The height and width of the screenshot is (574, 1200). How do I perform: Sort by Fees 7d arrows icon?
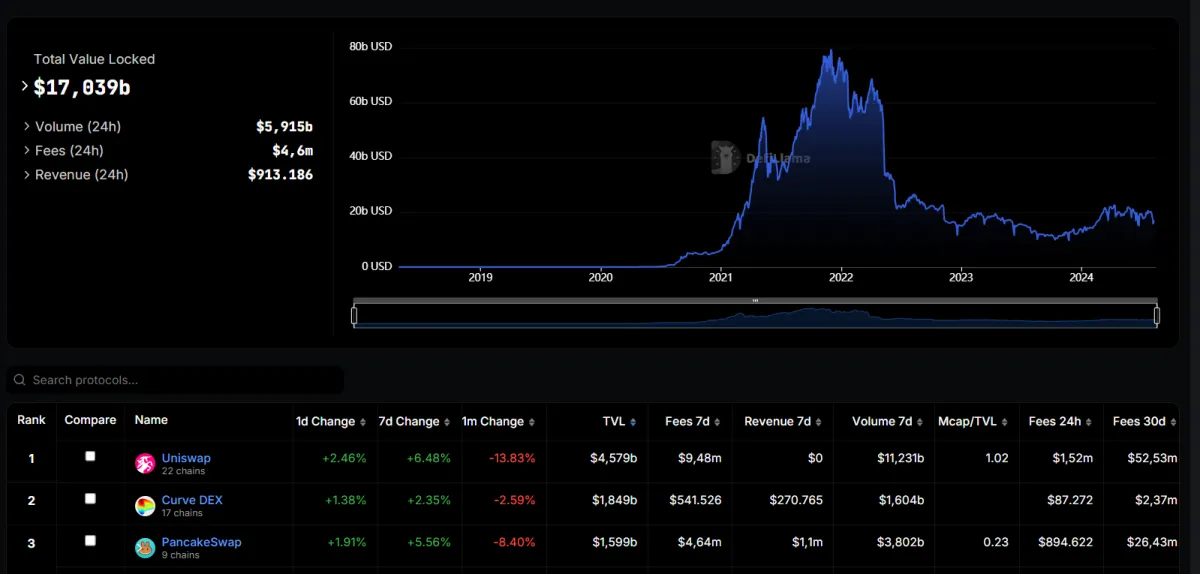click(718, 422)
